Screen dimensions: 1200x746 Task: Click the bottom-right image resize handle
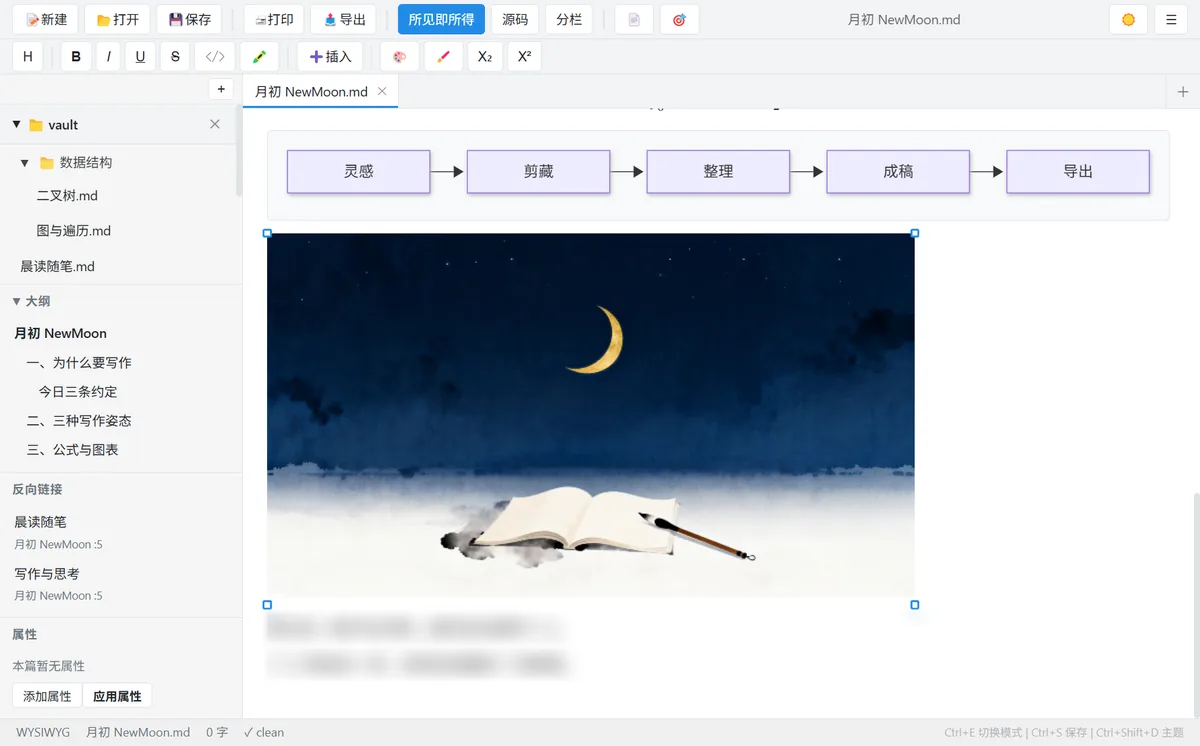915,605
